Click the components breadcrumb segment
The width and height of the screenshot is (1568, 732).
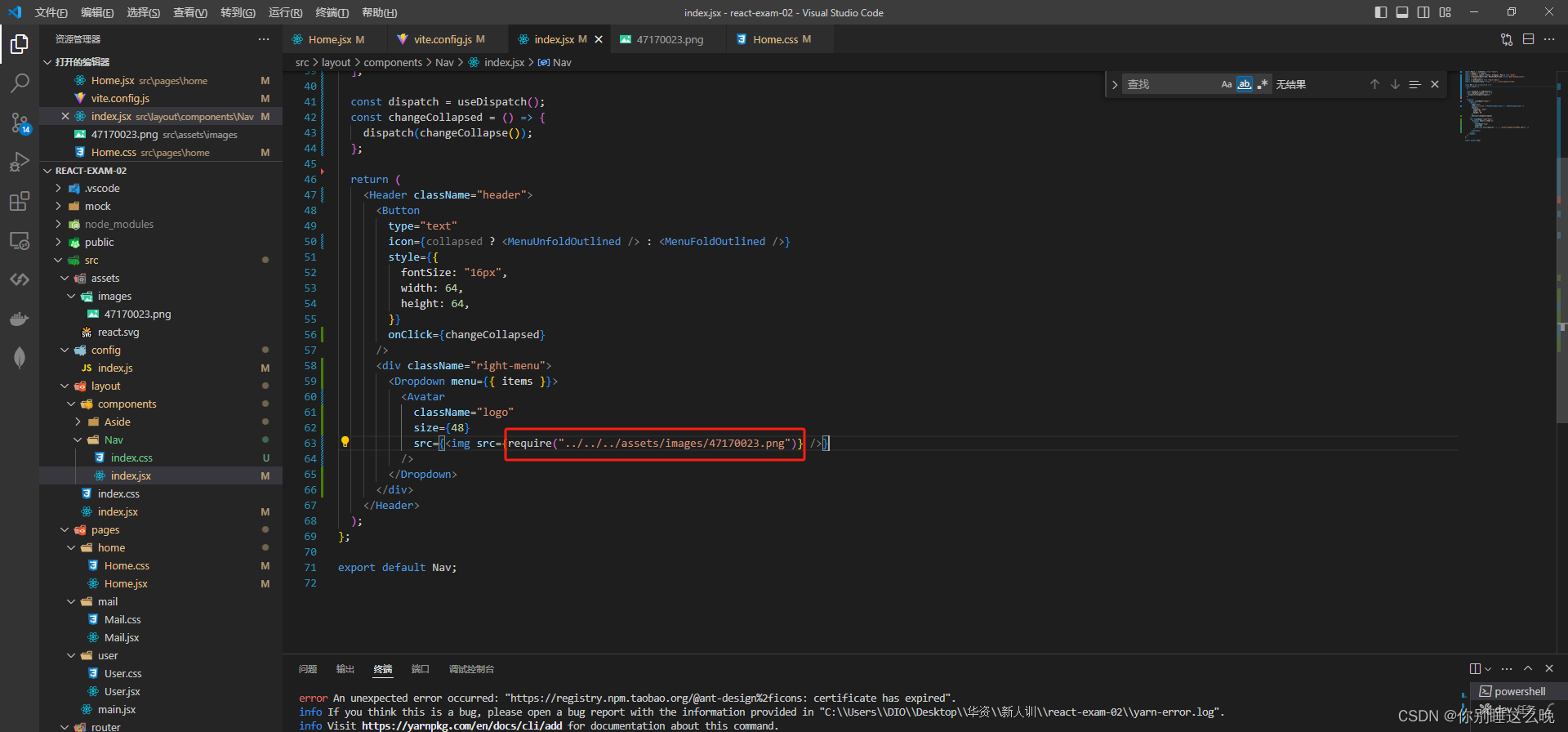pyautogui.click(x=393, y=62)
